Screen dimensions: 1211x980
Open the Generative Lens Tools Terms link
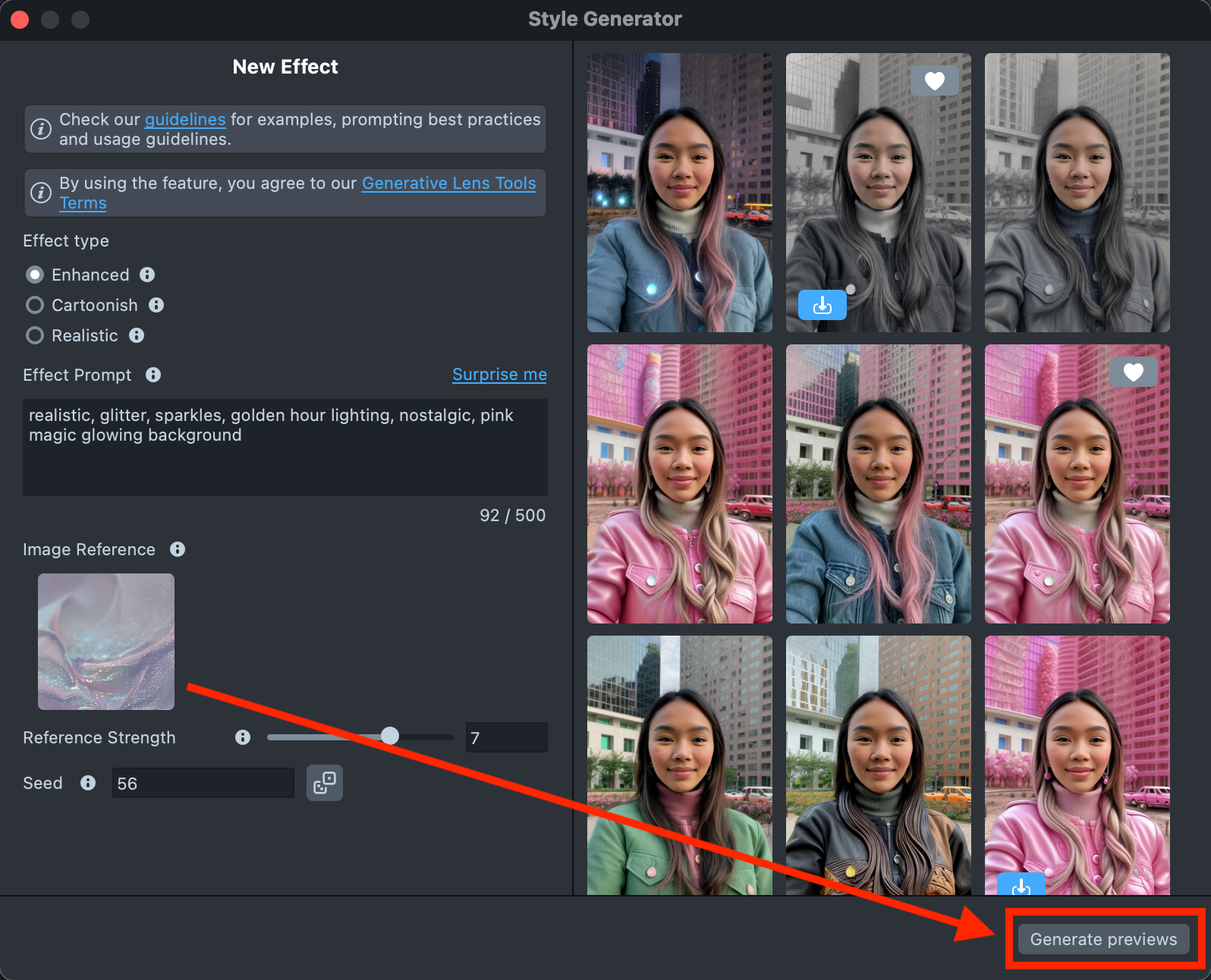tap(448, 184)
